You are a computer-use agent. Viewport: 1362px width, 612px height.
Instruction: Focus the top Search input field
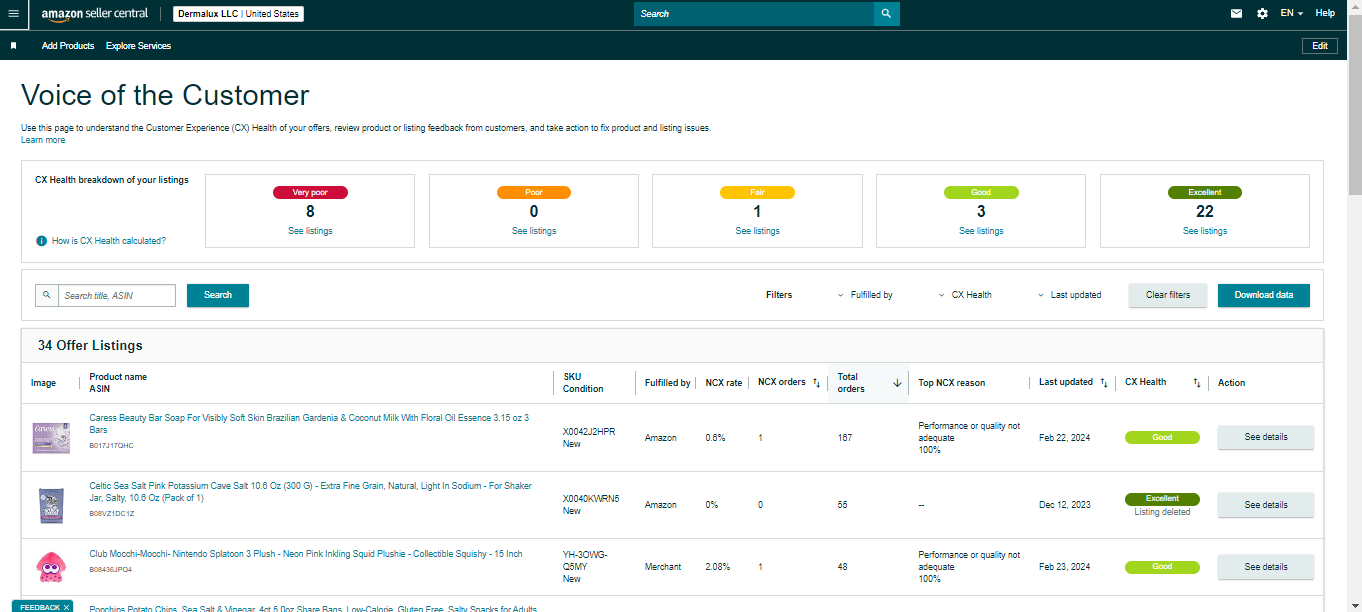coord(754,14)
